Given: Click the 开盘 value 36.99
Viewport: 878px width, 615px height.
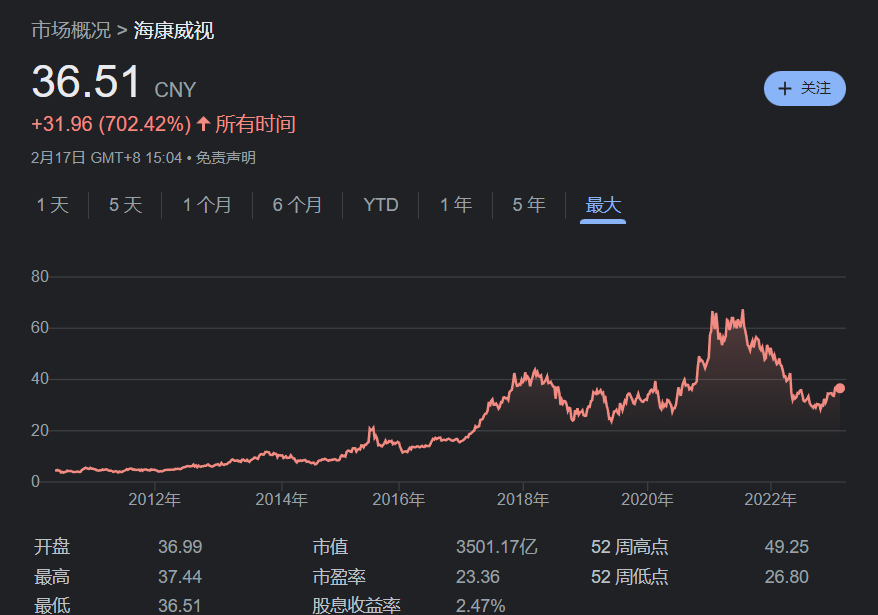Looking at the screenshot, I should tap(180, 547).
